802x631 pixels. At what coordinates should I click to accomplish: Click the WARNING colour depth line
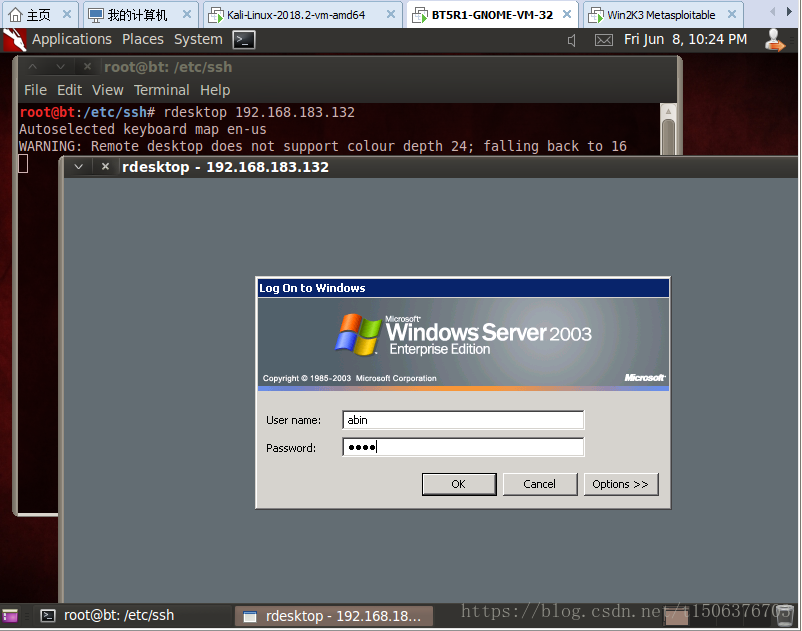coord(323,146)
